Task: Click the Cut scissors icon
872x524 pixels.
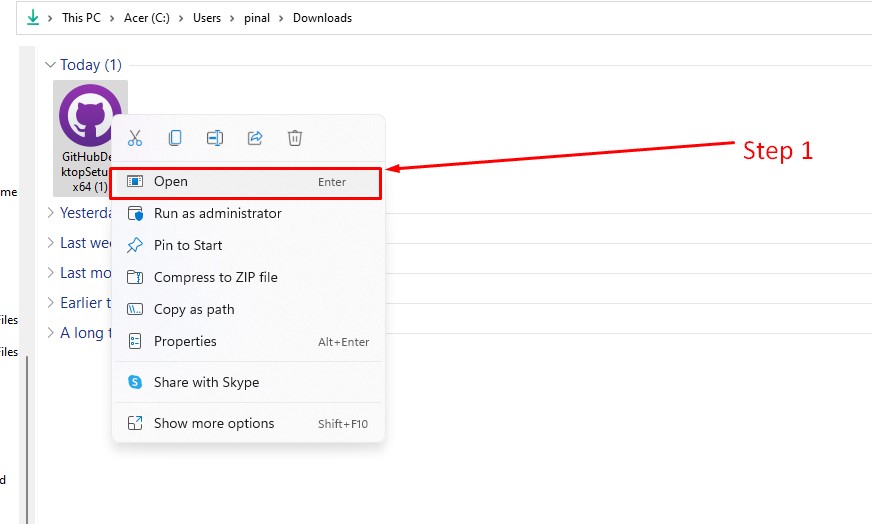Action: click(x=135, y=137)
